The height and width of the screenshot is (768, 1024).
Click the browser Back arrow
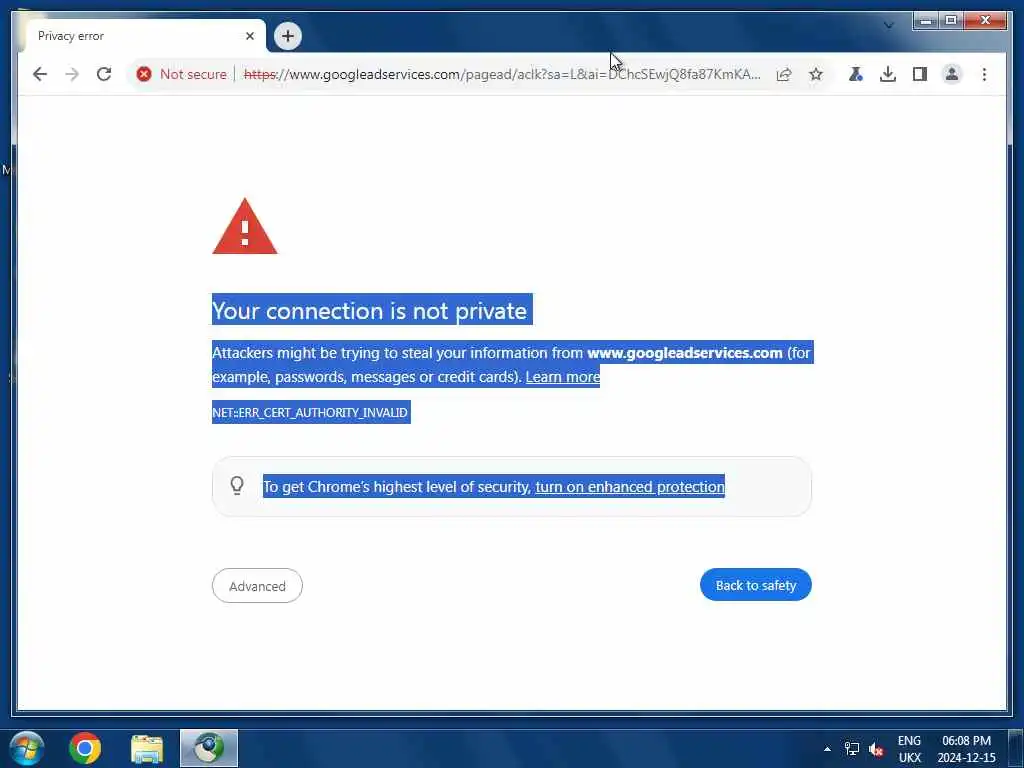(40, 74)
